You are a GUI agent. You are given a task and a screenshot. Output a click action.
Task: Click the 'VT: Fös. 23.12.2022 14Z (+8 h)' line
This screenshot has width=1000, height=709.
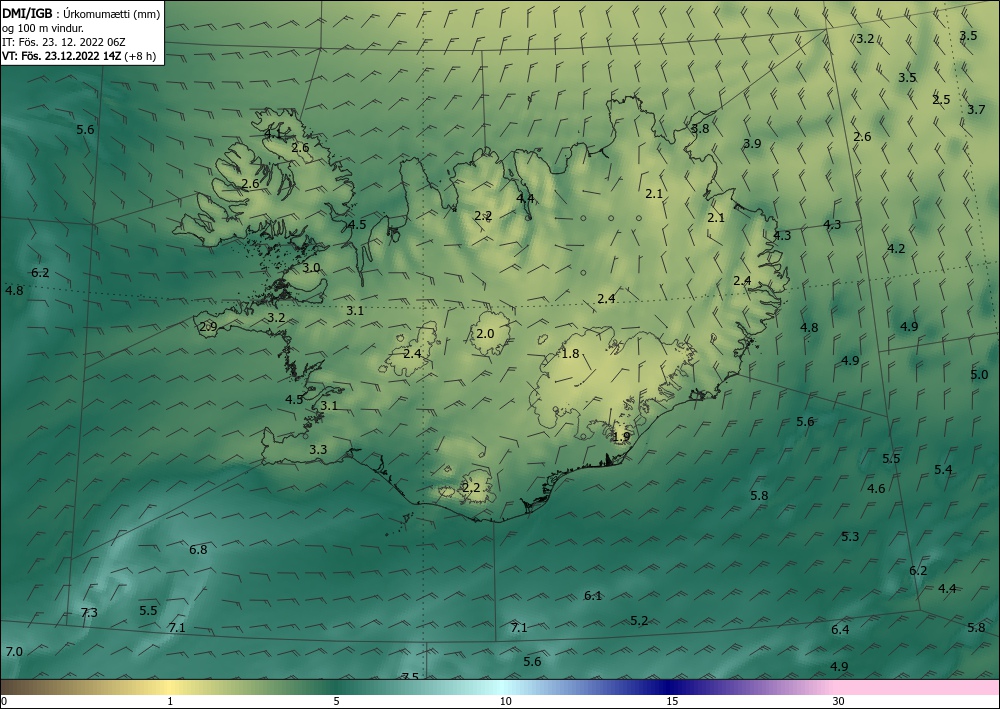78,56
